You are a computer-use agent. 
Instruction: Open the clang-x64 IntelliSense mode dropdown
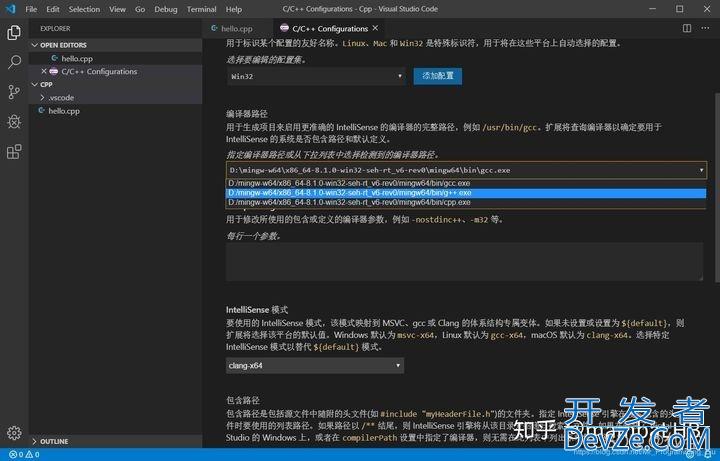315,365
